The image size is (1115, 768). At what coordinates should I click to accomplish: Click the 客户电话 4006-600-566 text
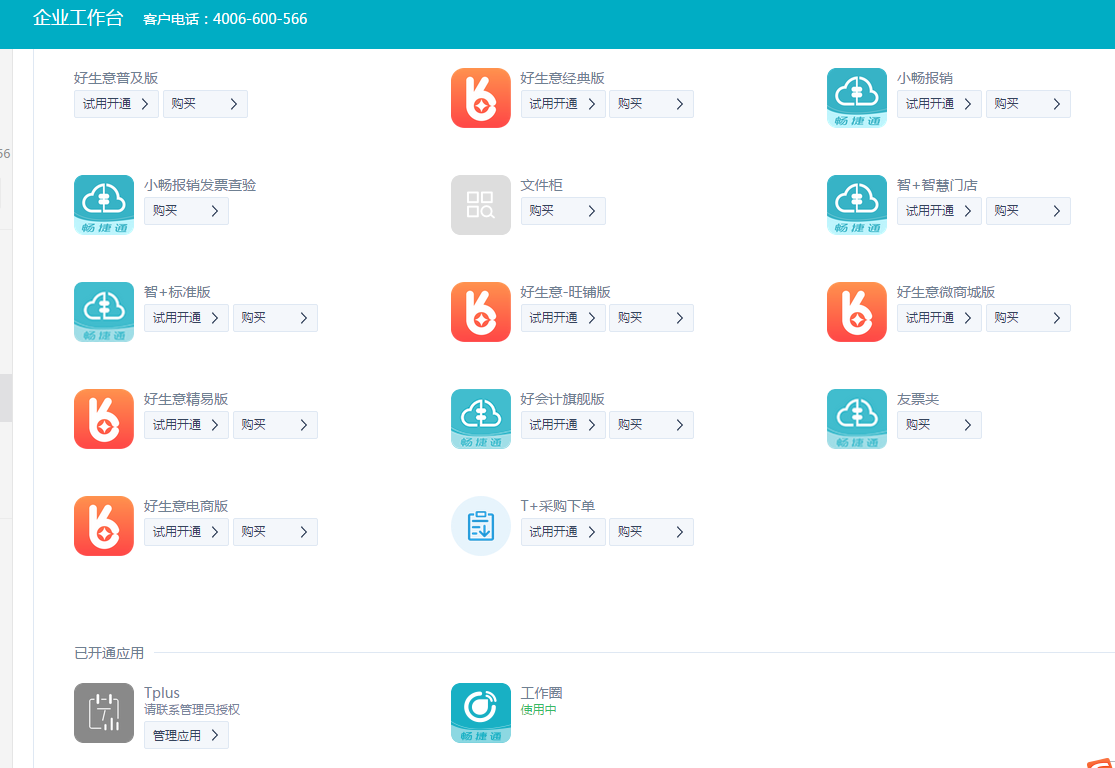pos(225,19)
